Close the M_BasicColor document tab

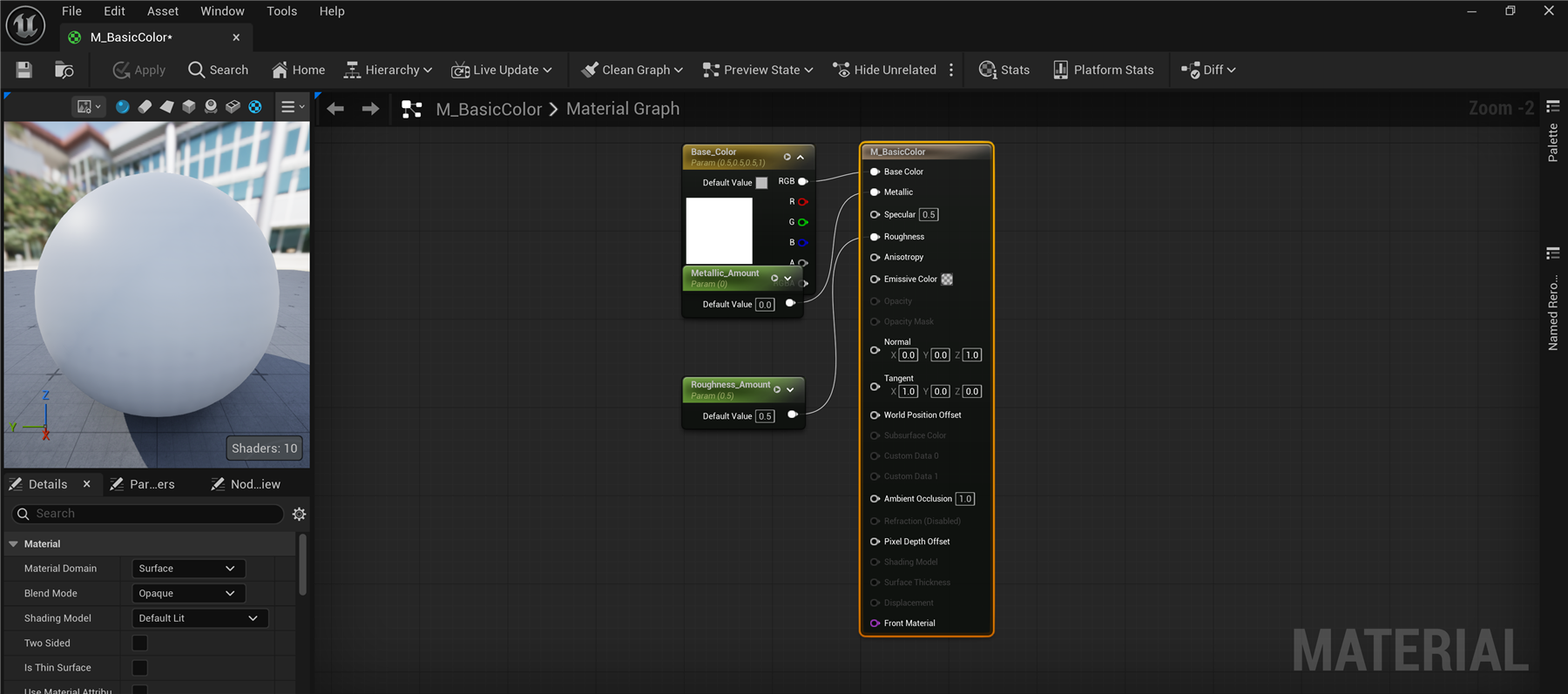tap(236, 37)
